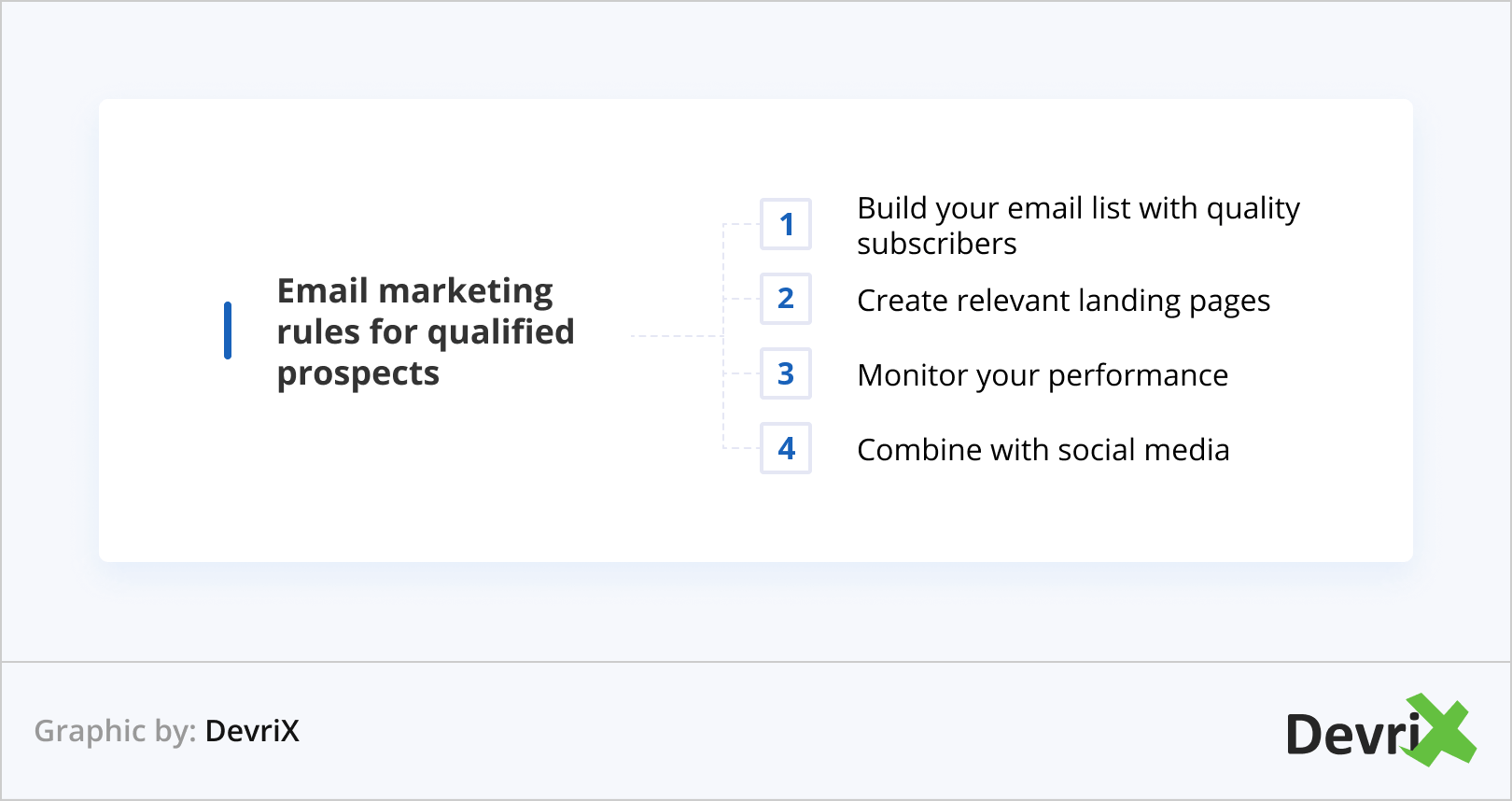The height and width of the screenshot is (801, 1512).
Task: Open 'Combine with social media' item
Action: click(x=1043, y=450)
